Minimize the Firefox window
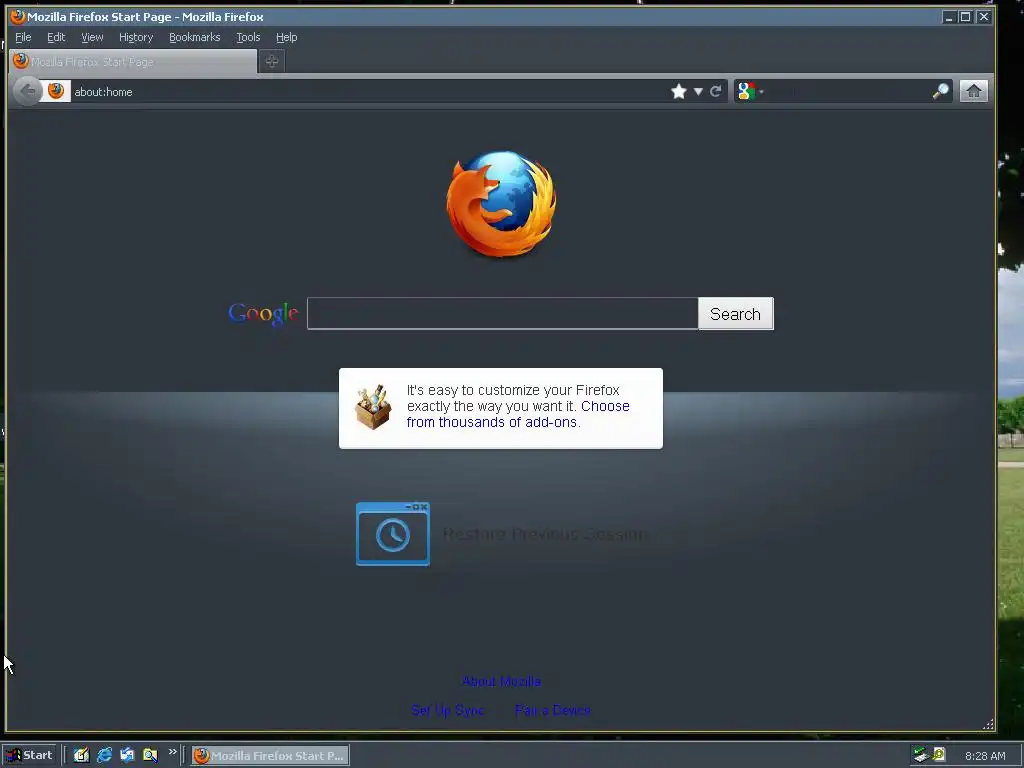The image size is (1024, 768). 949,17
